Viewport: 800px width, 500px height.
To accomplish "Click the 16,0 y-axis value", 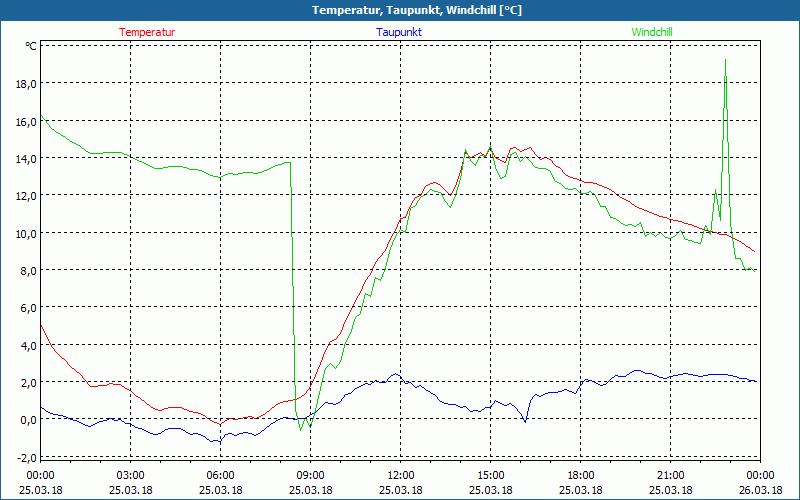I will [x=26, y=121].
